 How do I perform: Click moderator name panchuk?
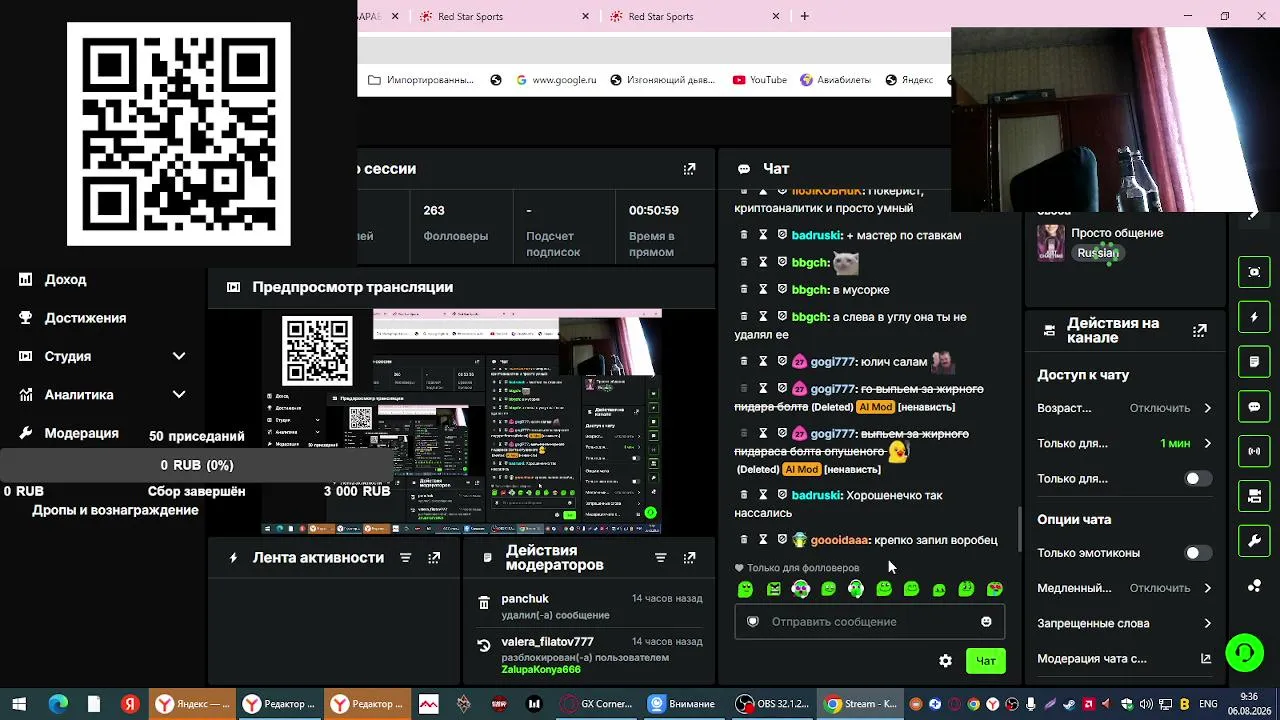pos(525,599)
